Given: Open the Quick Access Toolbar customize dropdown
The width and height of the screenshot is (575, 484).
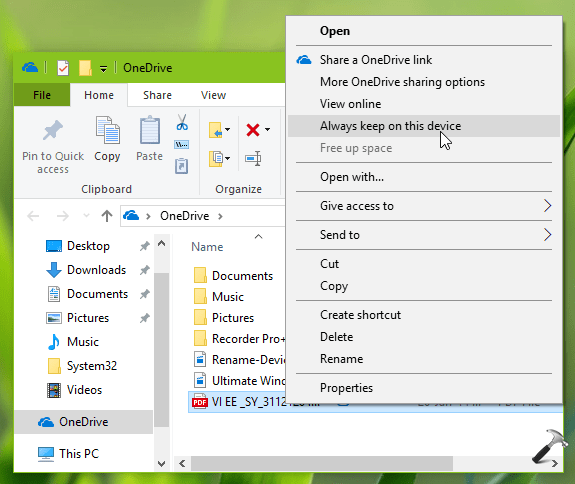Looking at the screenshot, I should pos(104,69).
